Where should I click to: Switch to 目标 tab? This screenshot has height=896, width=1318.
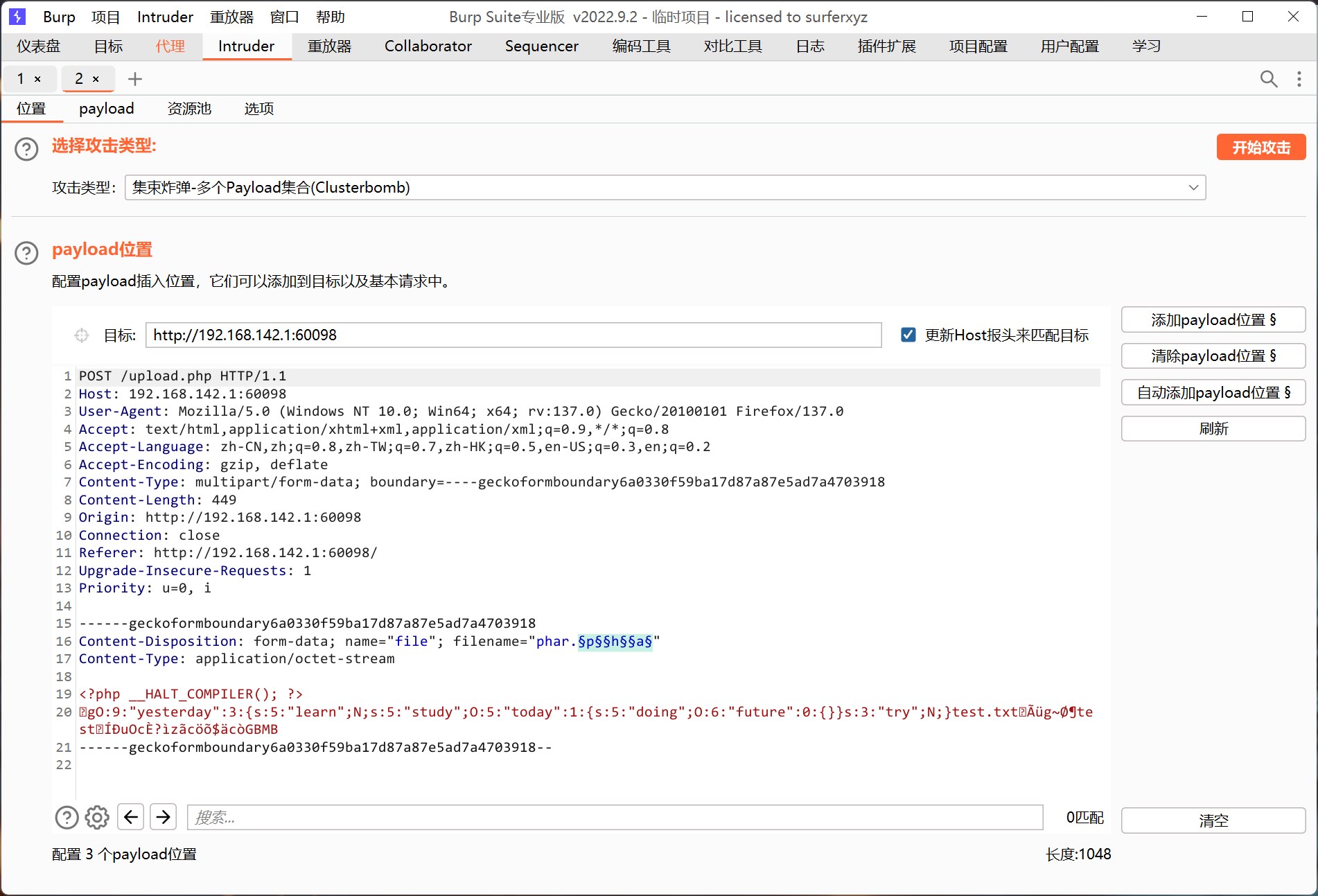tap(108, 46)
